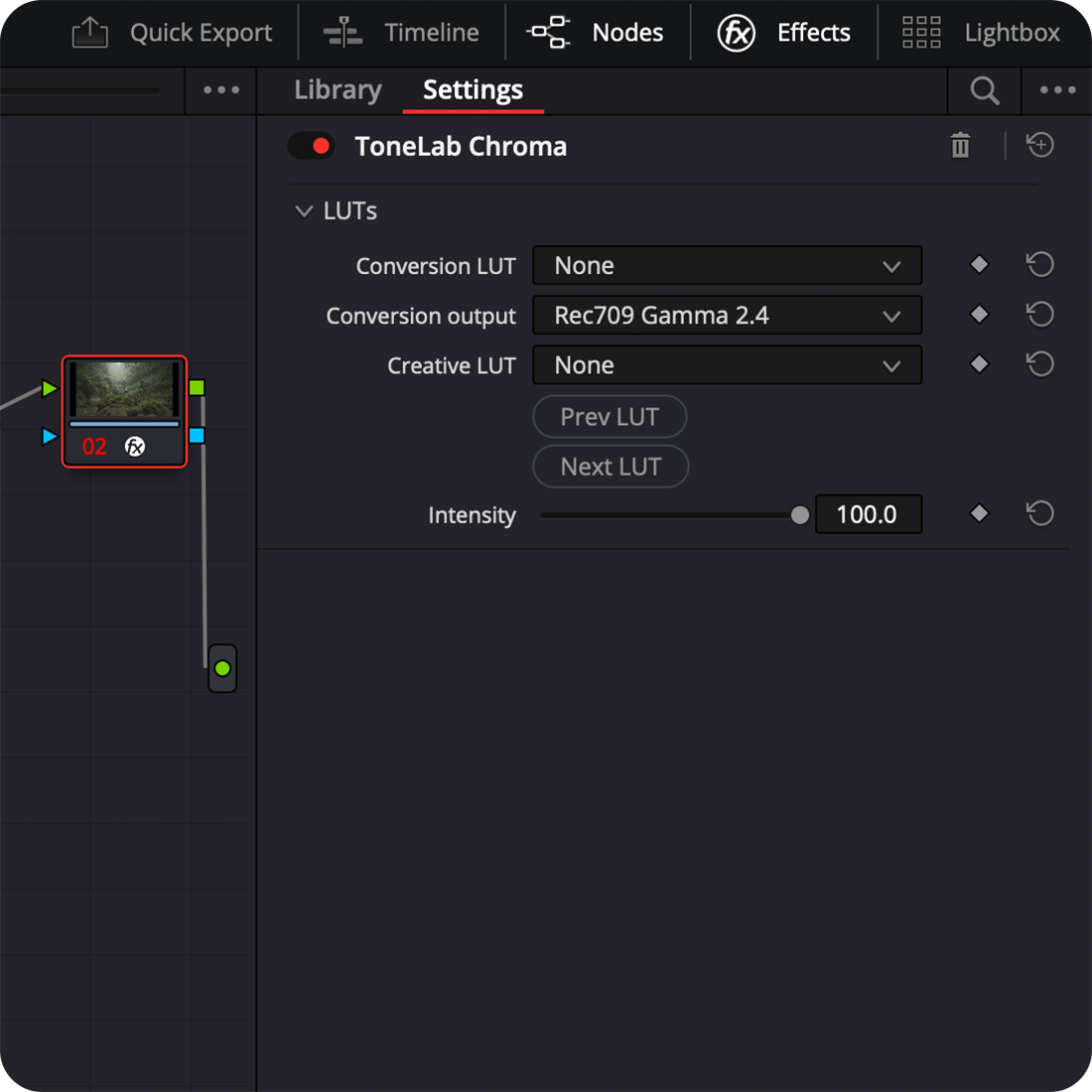Viewport: 1092px width, 1092px height.
Task: Click the Intensity slider handle
Action: (x=800, y=515)
